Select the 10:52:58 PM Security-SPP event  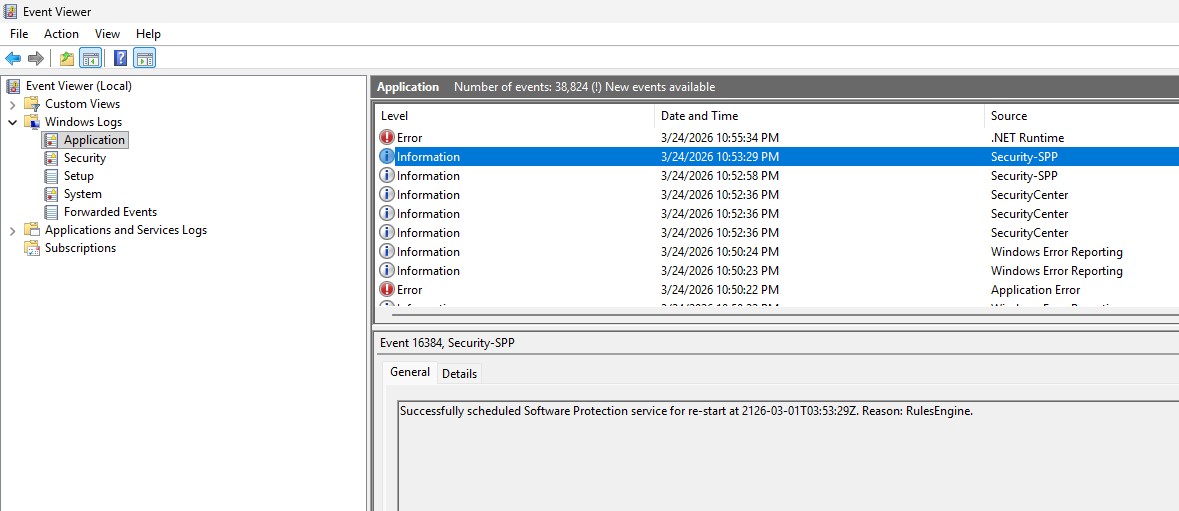pos(777,176)
